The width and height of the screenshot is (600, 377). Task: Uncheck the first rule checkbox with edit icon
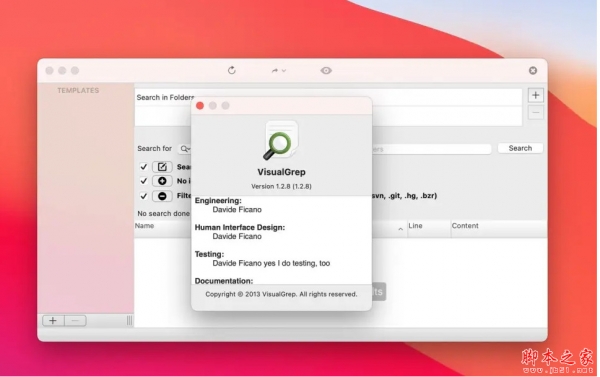tap(143, 167)
